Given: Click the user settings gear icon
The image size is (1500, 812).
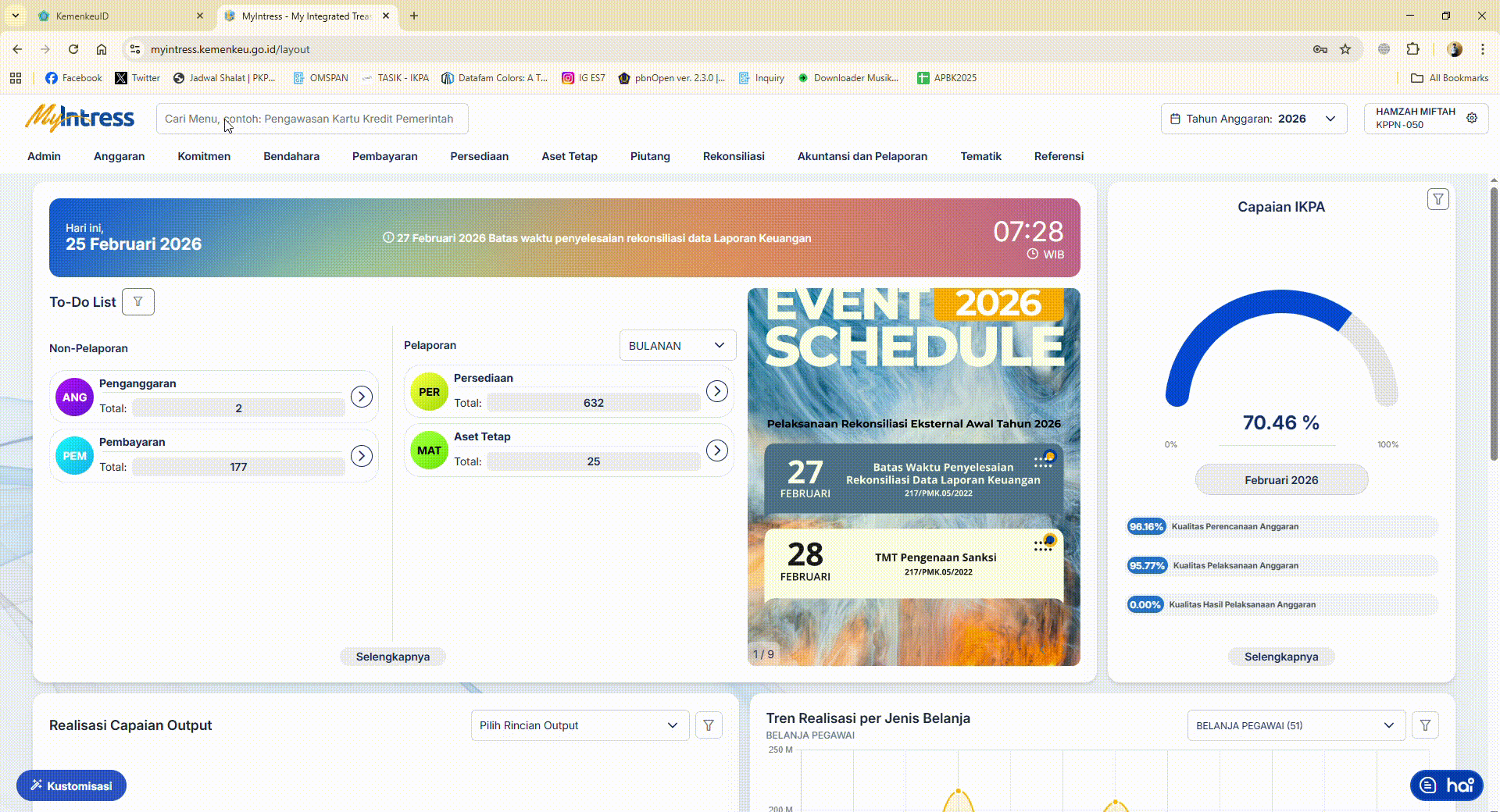Looking at the screenshot, I should tap(1472, 119).
